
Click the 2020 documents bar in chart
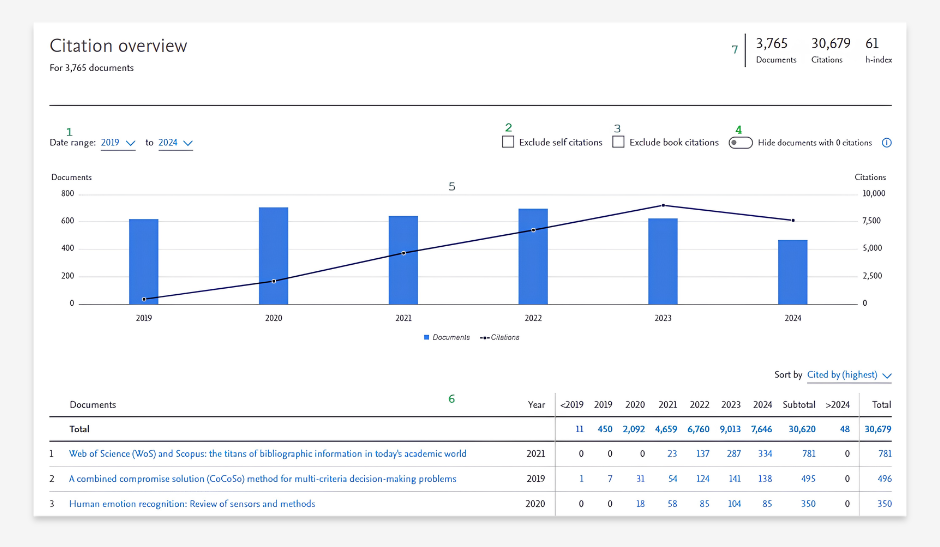pos(273,256)
